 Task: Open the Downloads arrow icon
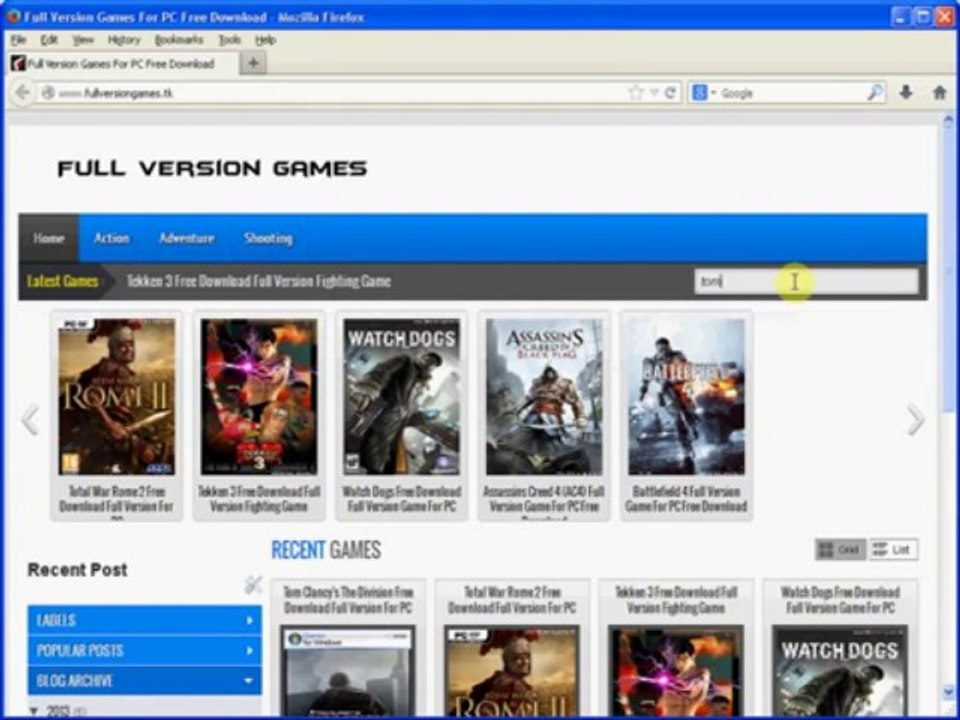point(906,92)
